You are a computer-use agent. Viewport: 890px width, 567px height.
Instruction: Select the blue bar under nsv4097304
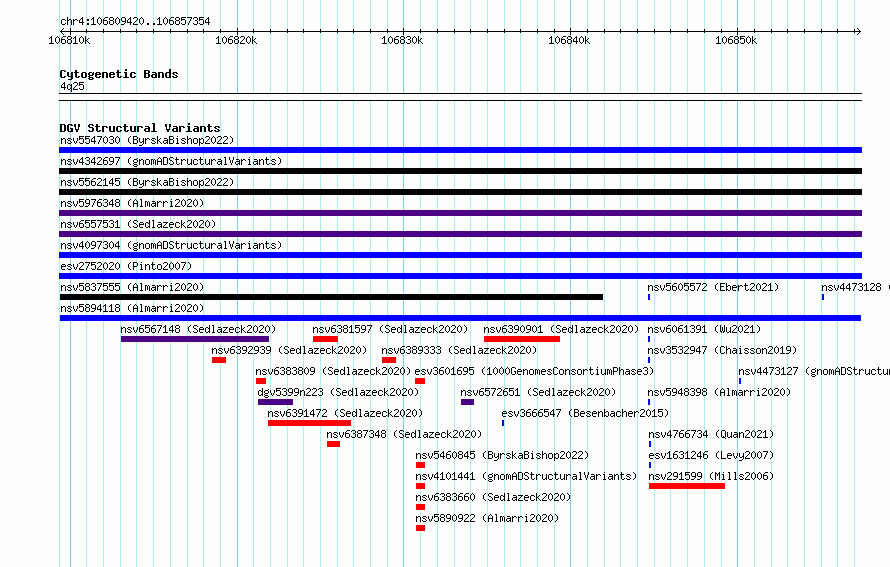(460, 255)
